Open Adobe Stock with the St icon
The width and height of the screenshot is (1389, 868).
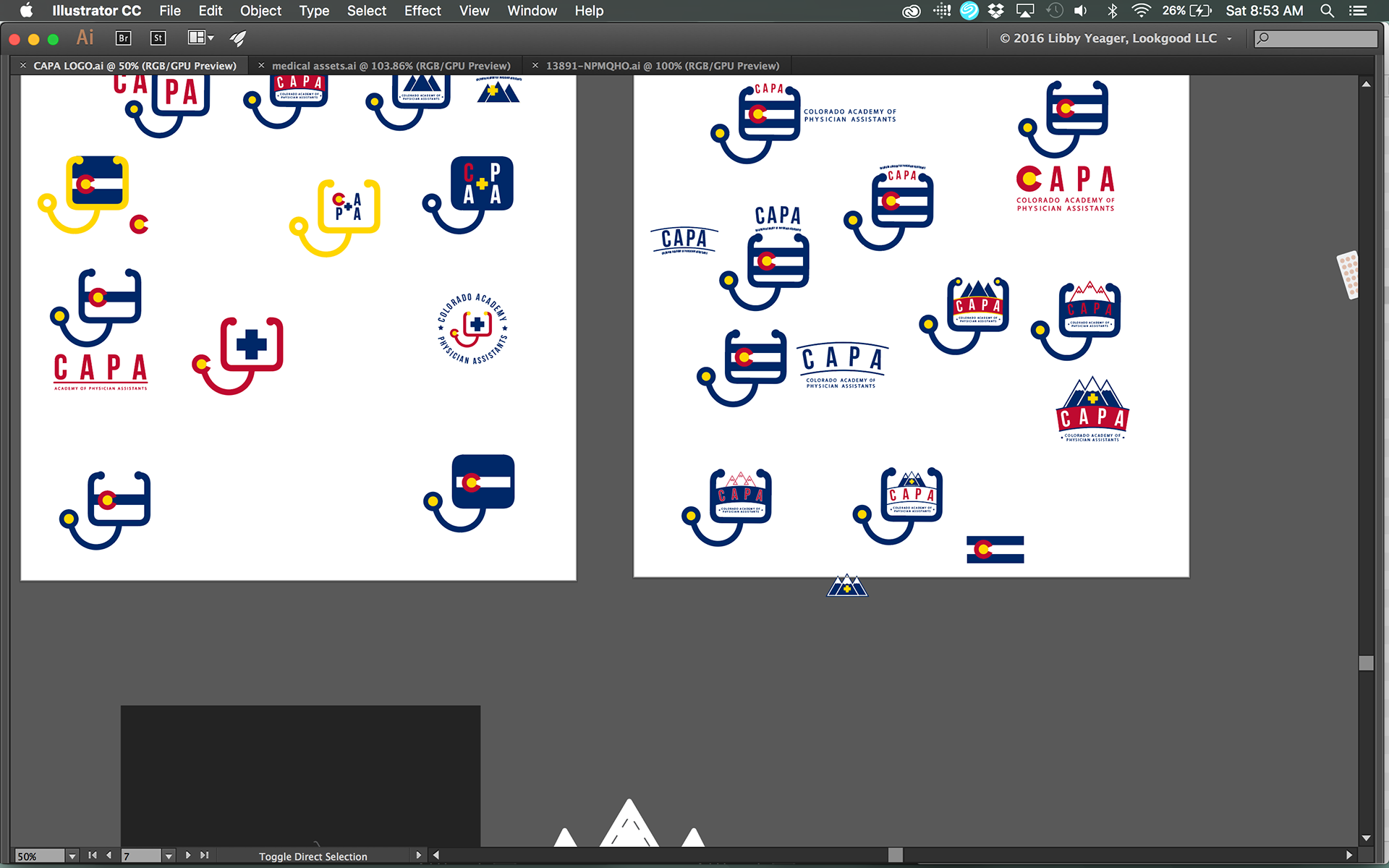pyautogui.click(x=158, y=38)
